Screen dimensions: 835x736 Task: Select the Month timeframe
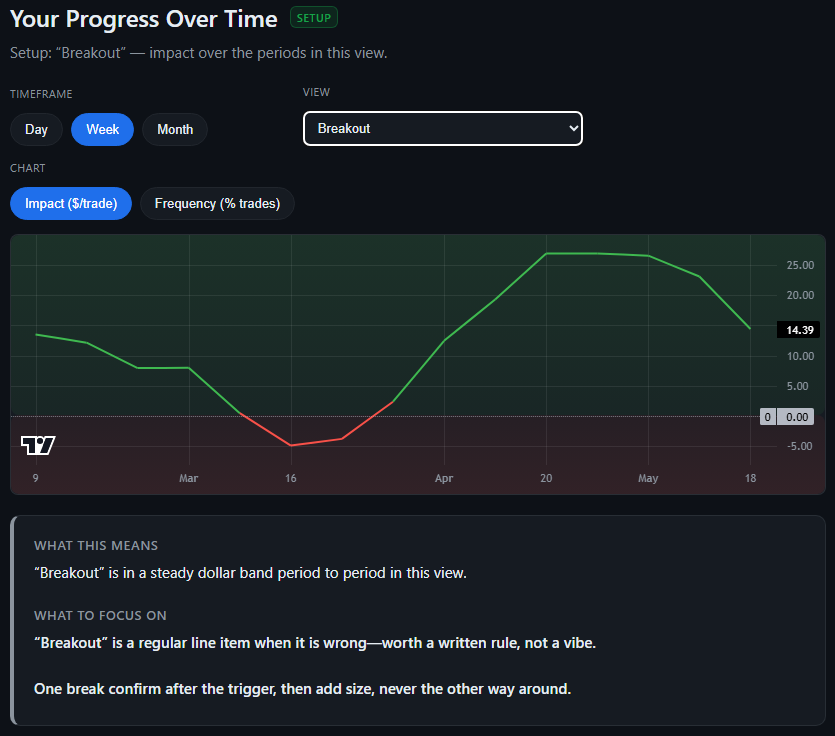pos(175,129)
